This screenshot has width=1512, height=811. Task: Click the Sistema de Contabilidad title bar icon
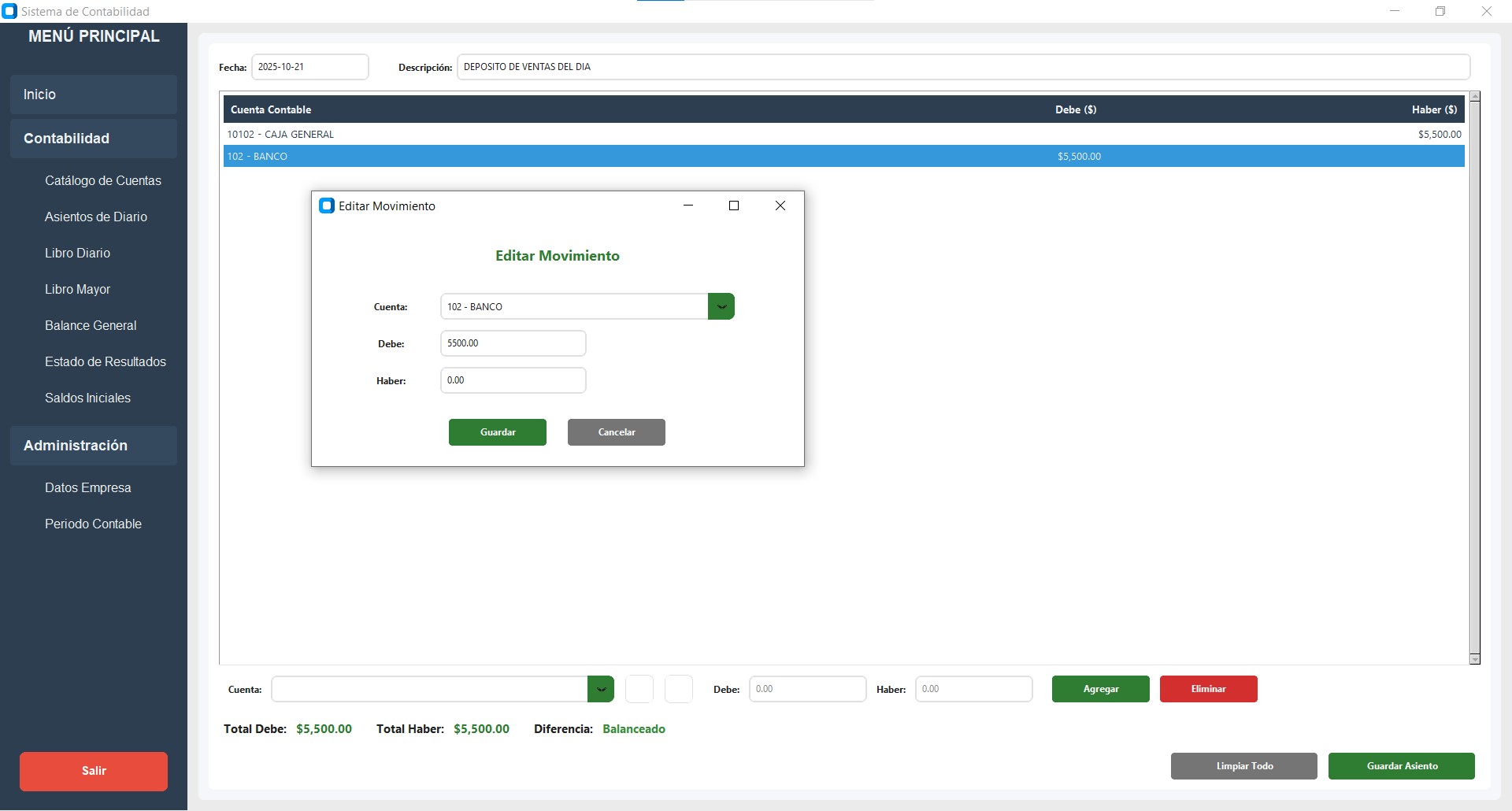pyautogui.click(x=9, y=11)
